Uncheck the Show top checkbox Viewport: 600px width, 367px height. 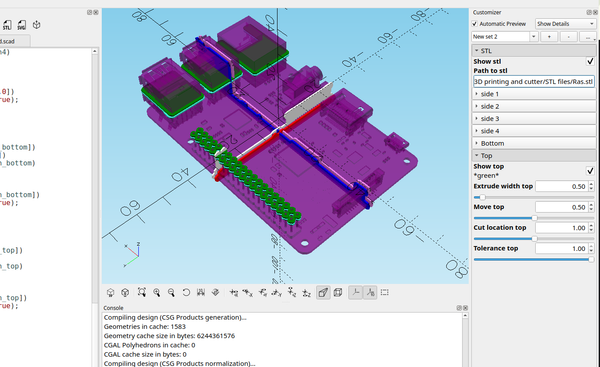(x=590, y=170)
